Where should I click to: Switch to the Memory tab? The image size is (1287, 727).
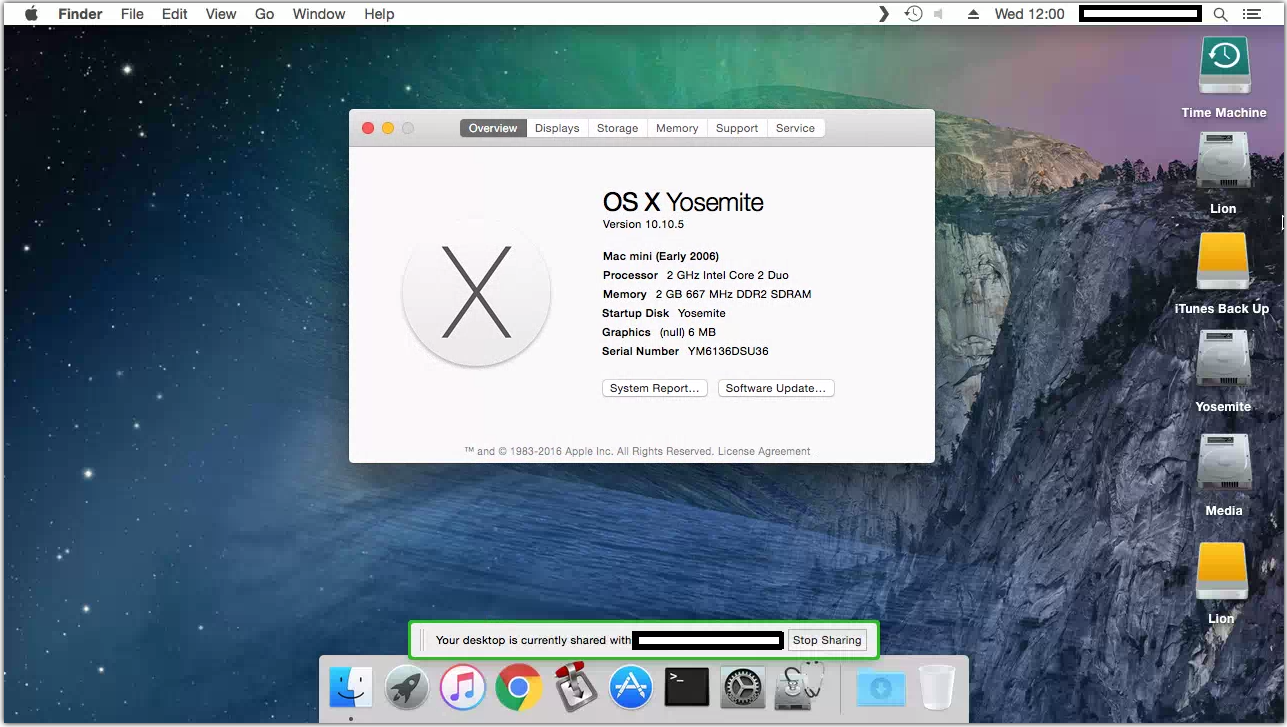point(677,128)
